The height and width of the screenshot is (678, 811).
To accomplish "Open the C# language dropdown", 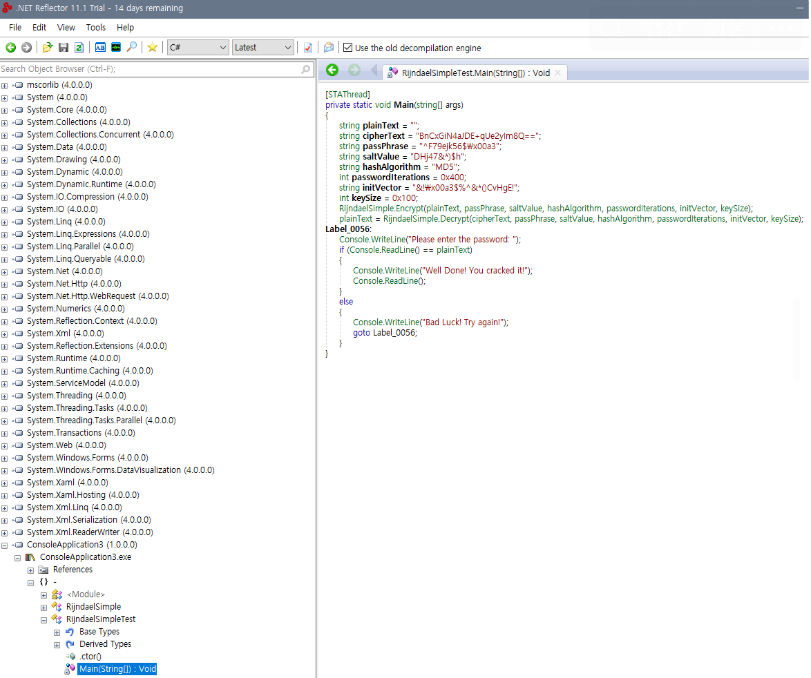I will pyautogui.click(x=198, y=48).
